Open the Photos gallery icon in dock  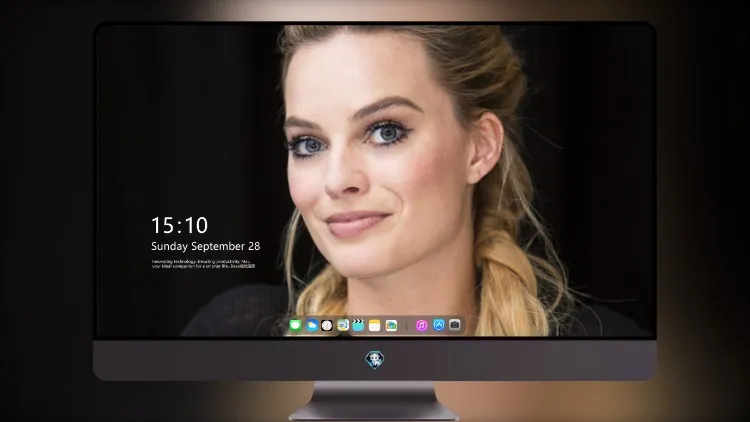391,325
